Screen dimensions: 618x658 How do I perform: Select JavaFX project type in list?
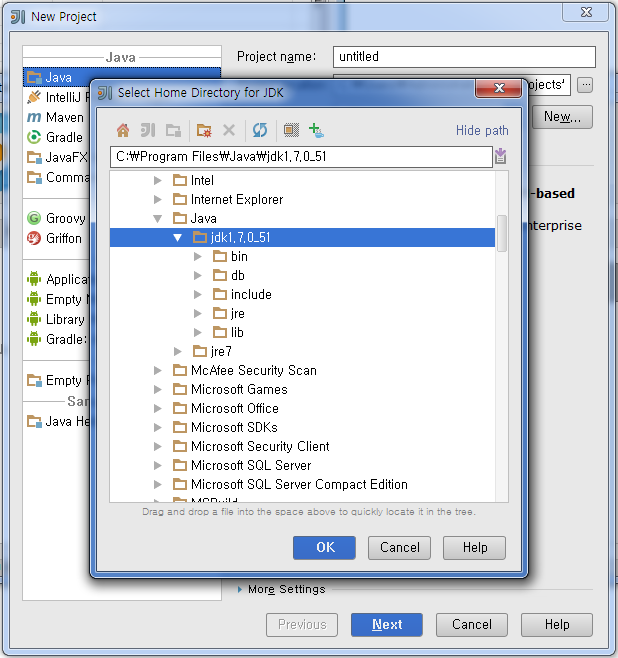pos(57,157)
